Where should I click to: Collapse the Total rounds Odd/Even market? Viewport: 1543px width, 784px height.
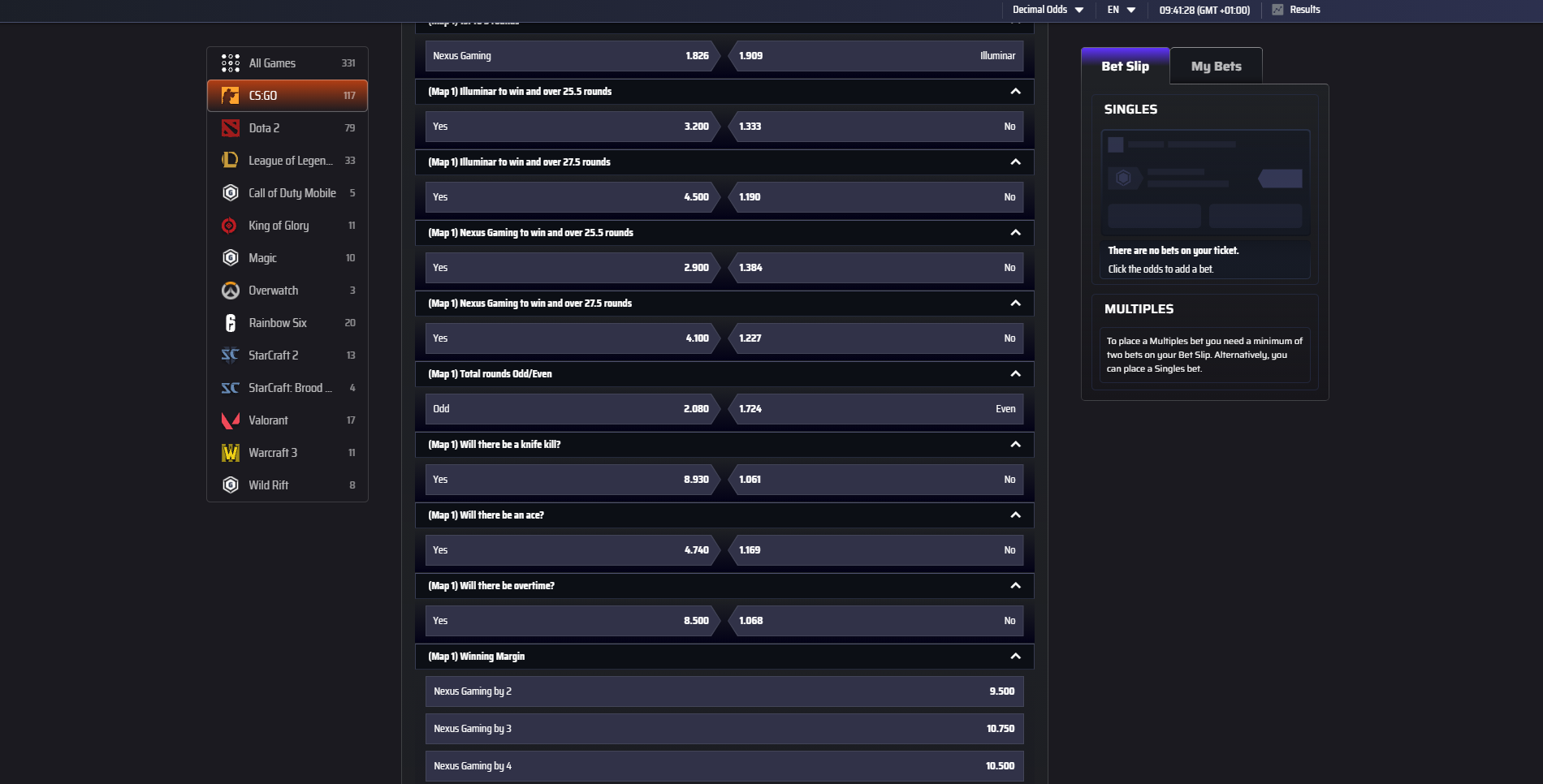pos(1015,374)
